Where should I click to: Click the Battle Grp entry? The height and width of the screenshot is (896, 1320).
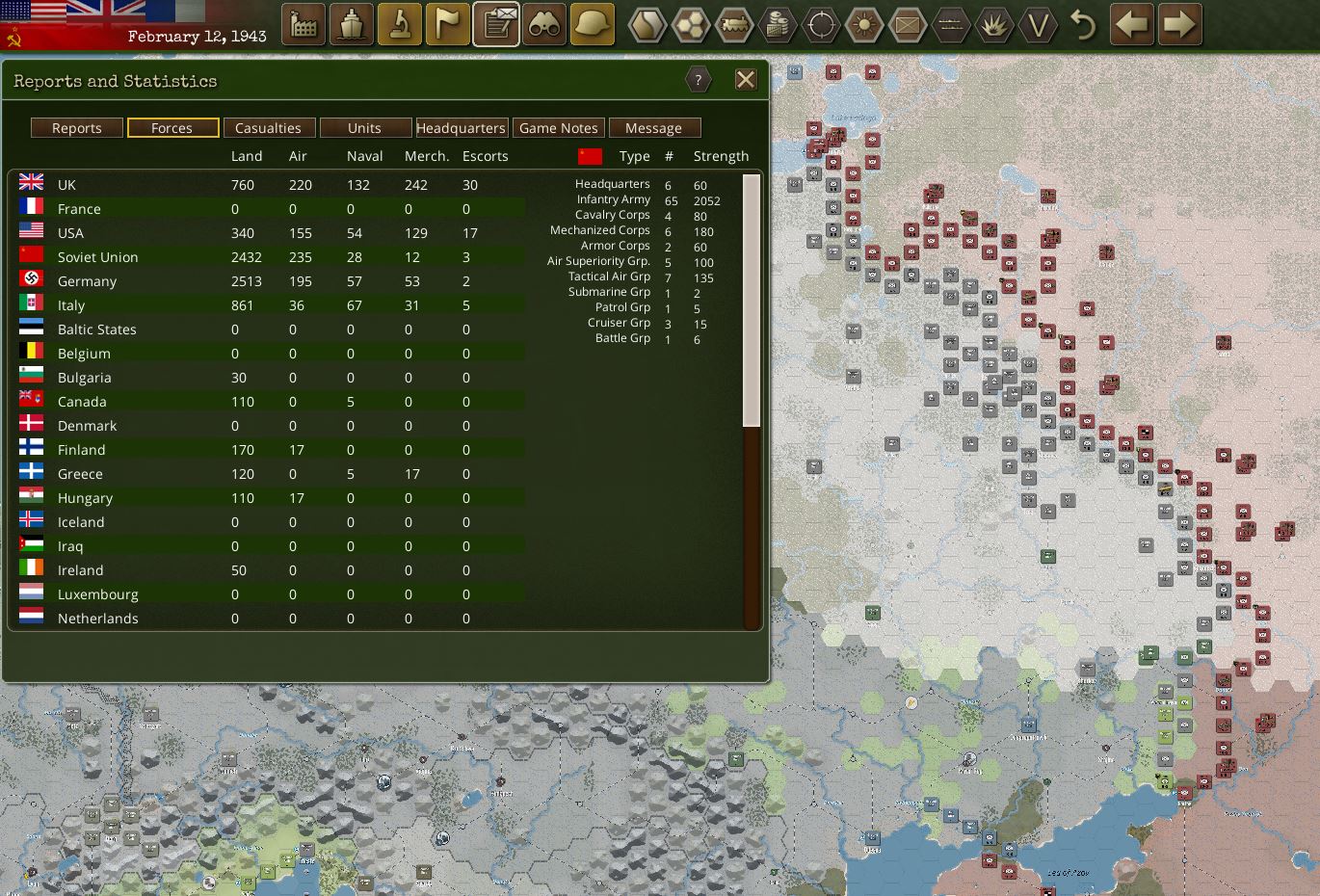[622, 338]
